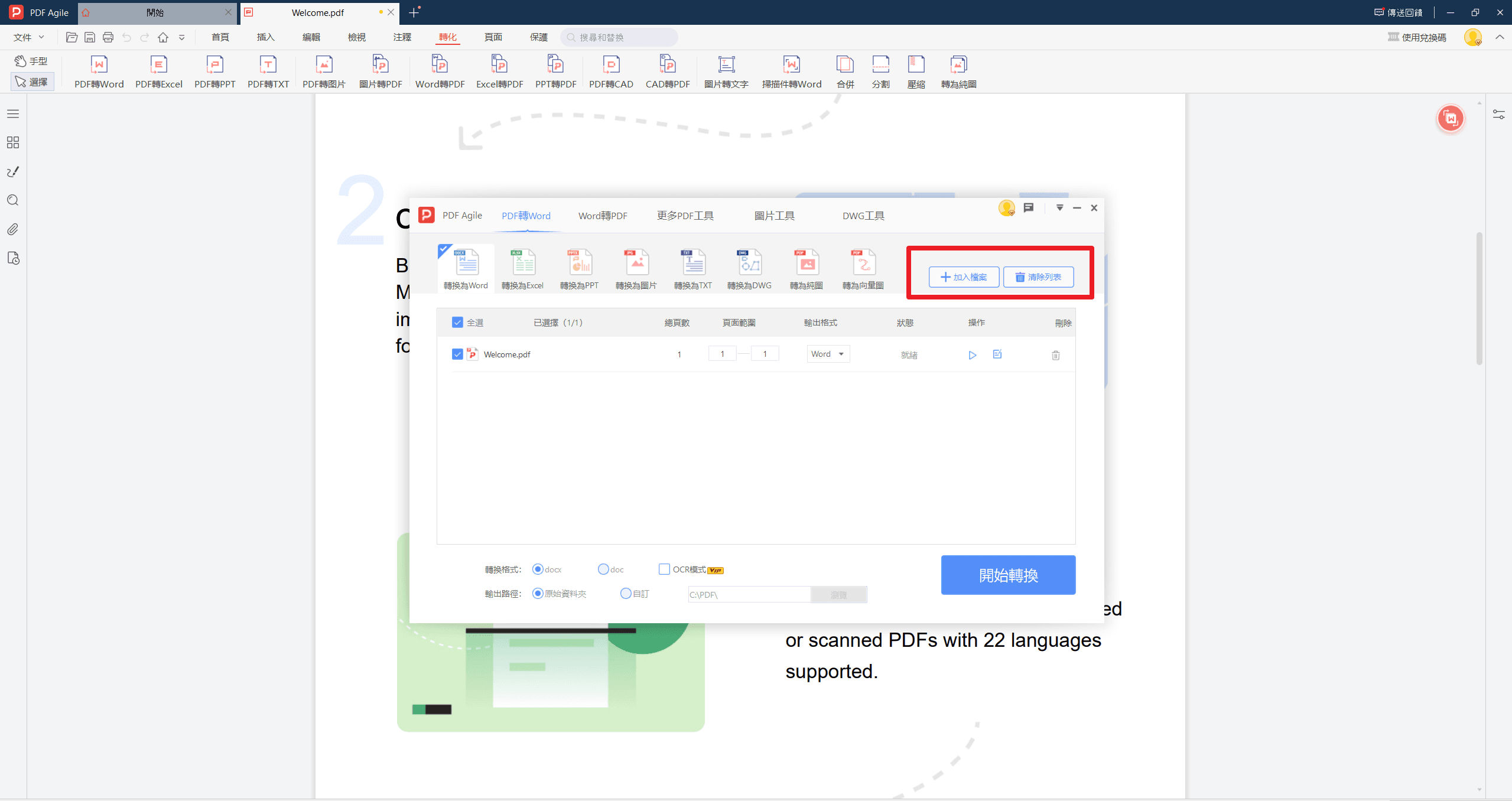Open the PDF轉Excel ribbon tool
This screenshot has height=801, width=1512.
tap(158, 71)
